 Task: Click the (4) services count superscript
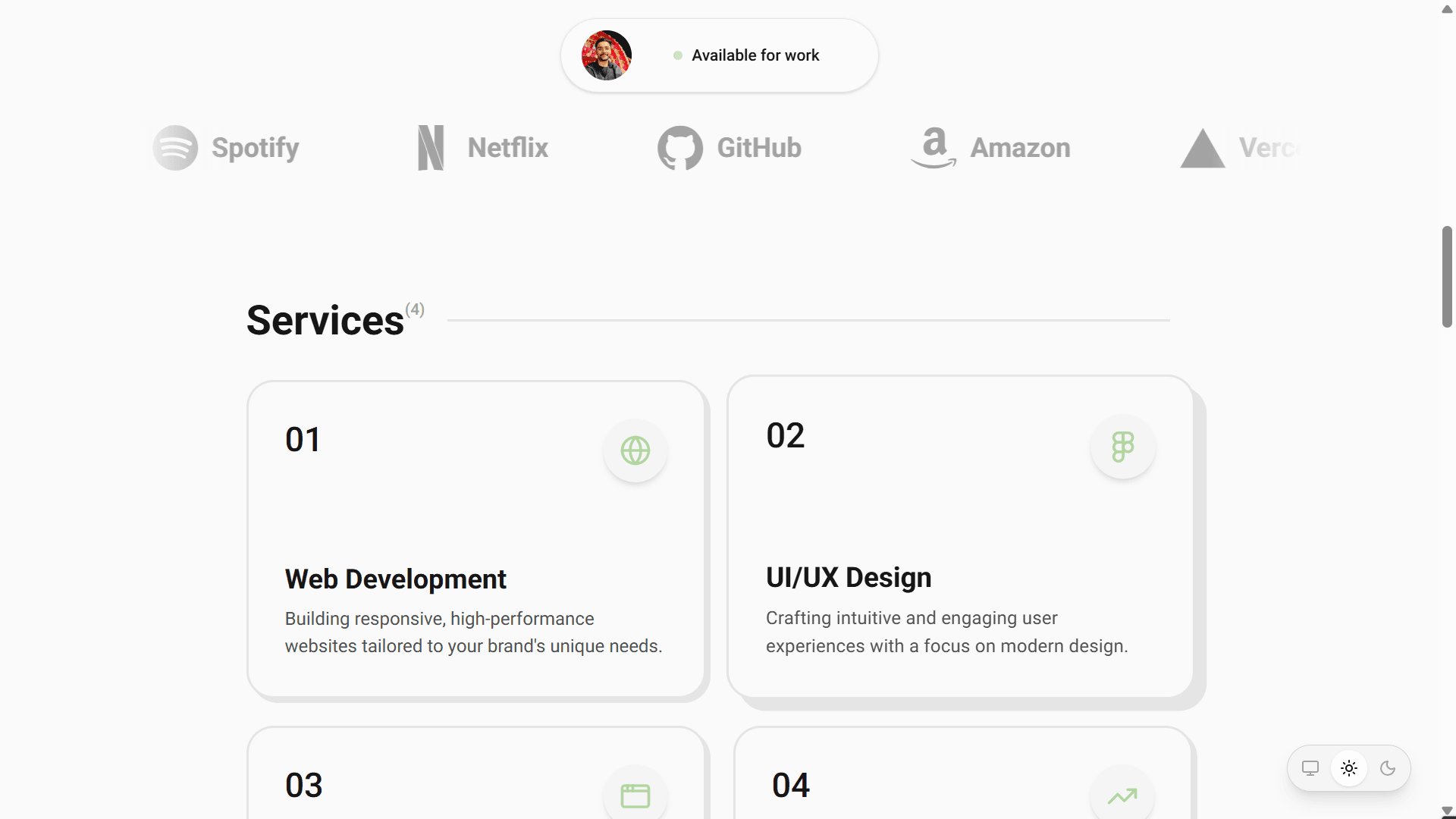415,309
